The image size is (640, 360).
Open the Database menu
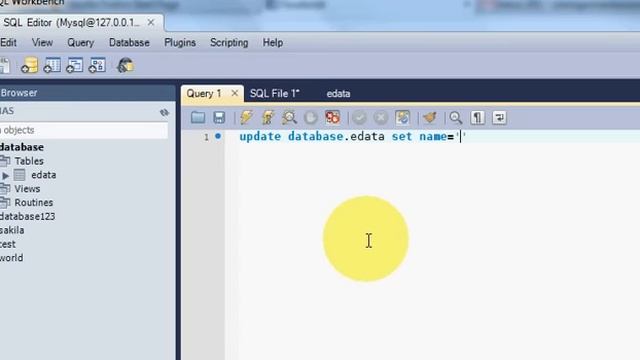(129, 42)
